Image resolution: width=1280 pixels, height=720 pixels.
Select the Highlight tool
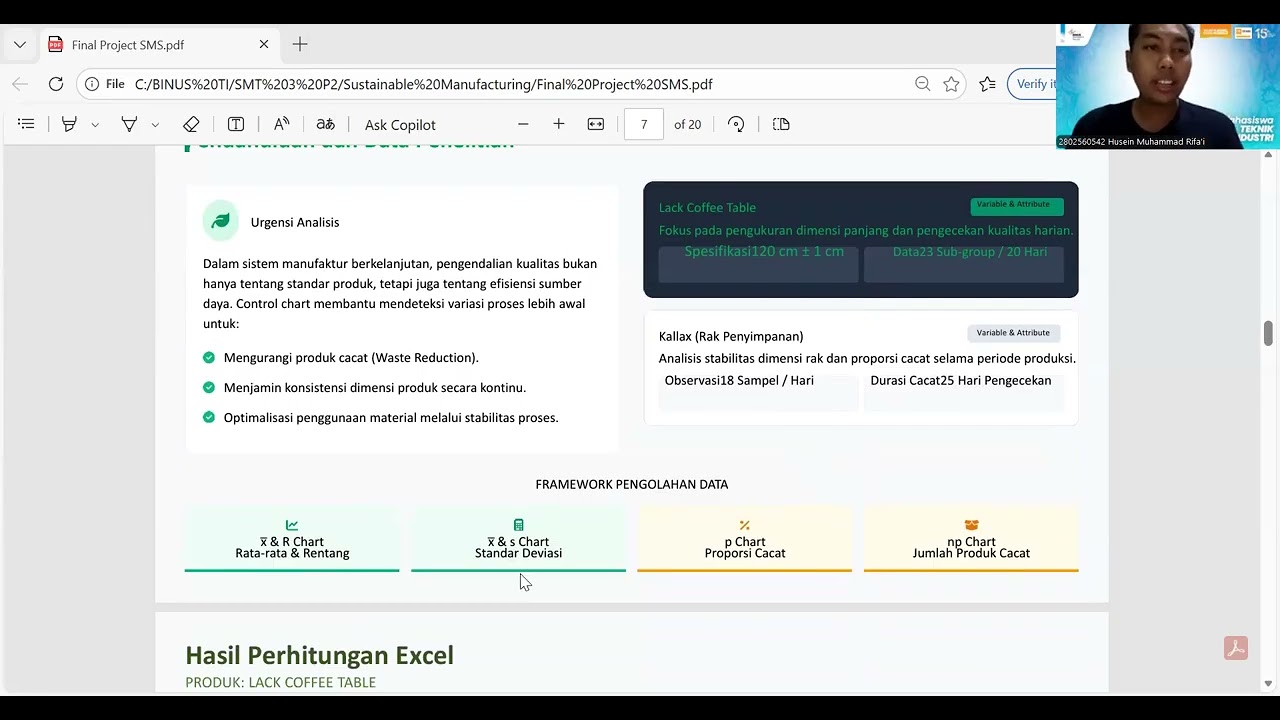pyautogui.click(x=69, y=124)
